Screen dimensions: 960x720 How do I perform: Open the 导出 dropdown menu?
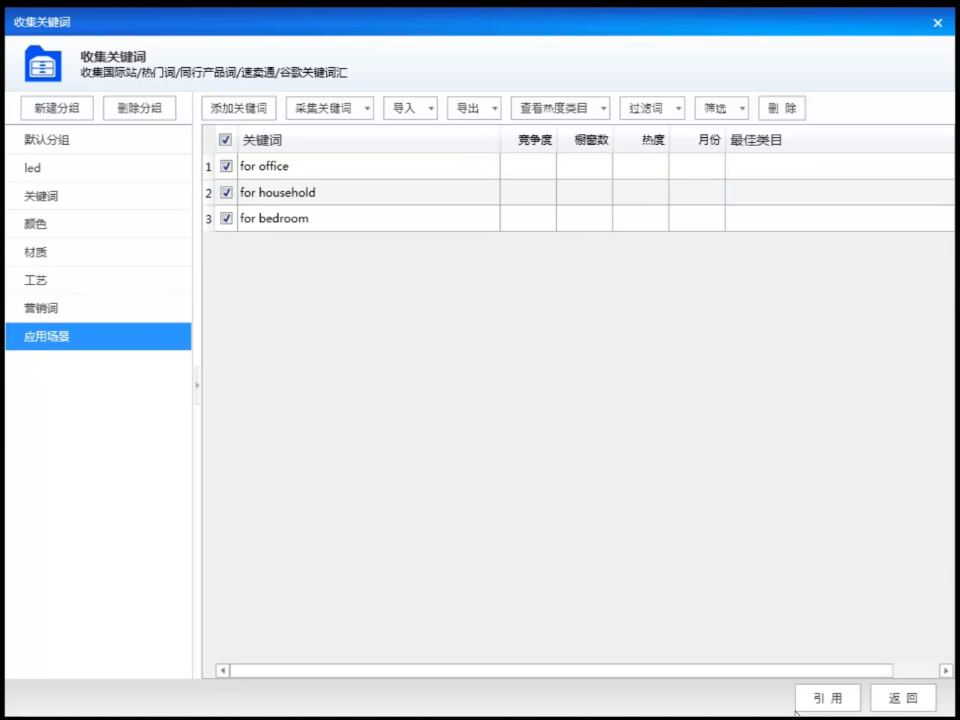(474, 108)
